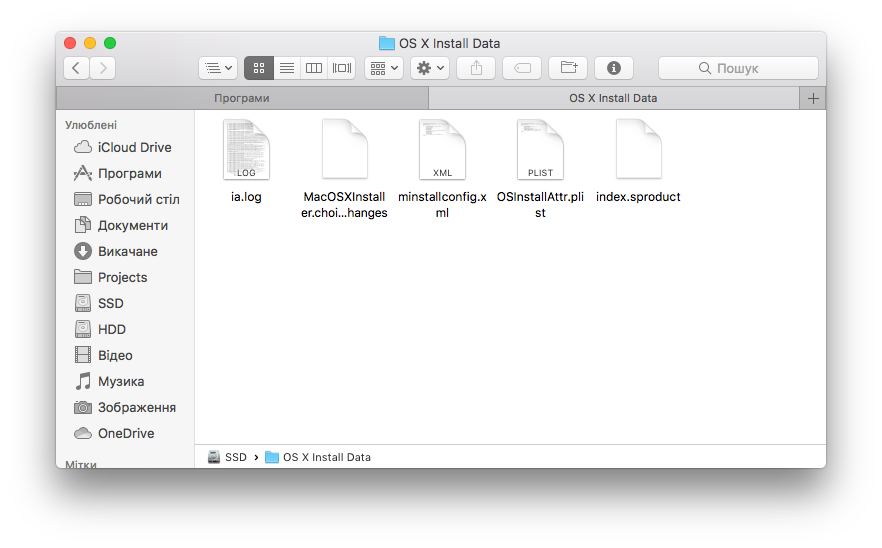The height and width of the screenshot is (548, 882).
Task: Click the green full-screen button
Action: click(110, 43)
